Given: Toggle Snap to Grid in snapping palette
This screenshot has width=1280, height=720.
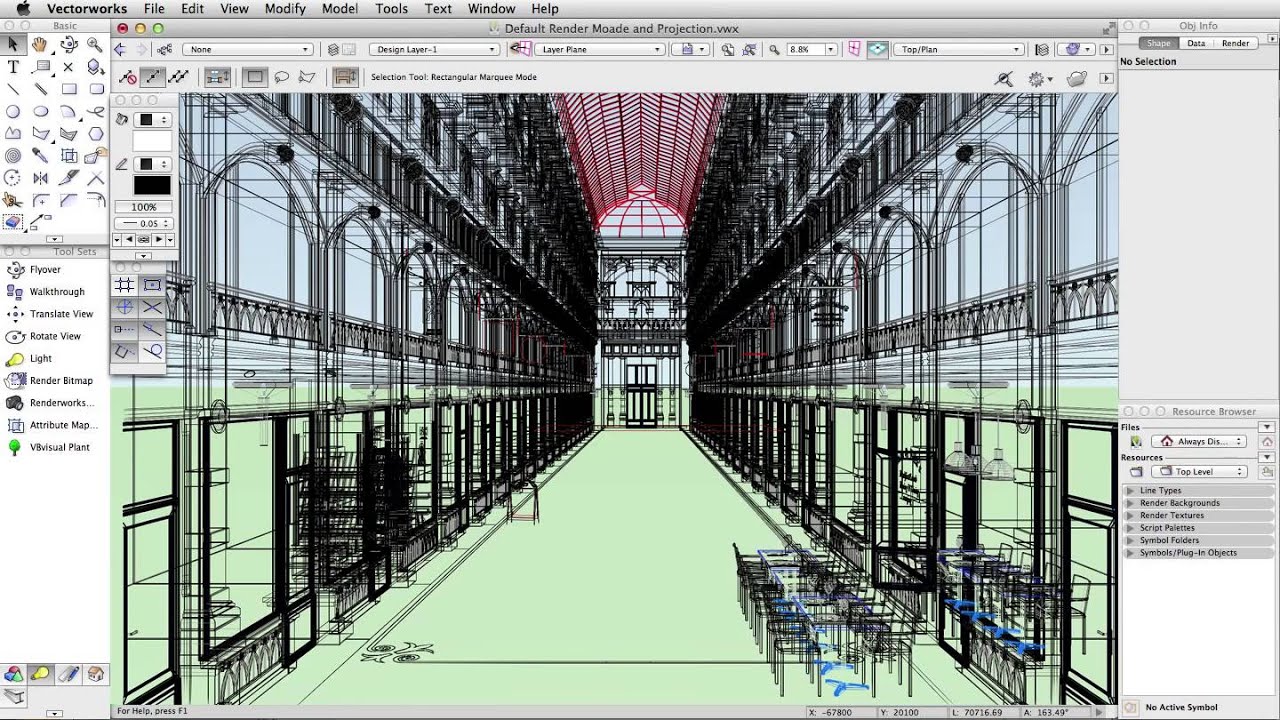Looking at the screenshot, I should (125, 285).
